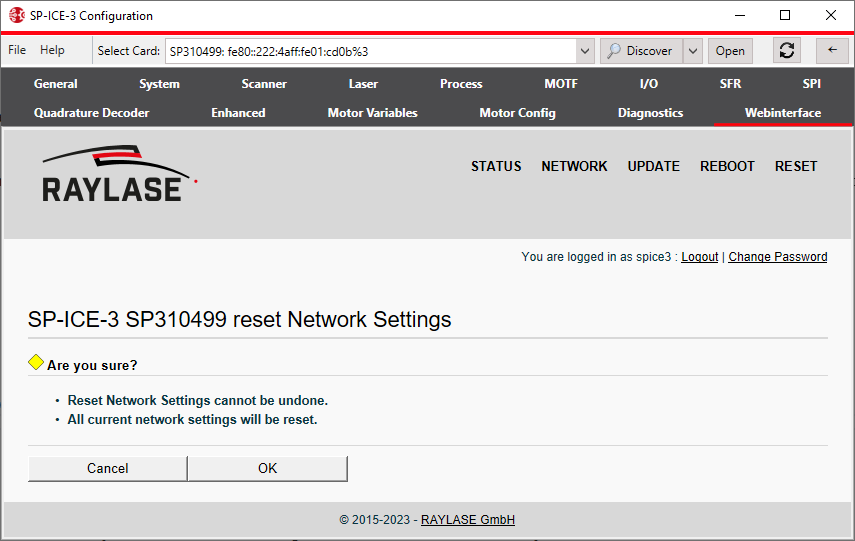Select the Webinterface tab
The width and height of the screenshot is (855, 541).
tap(783, 113)
